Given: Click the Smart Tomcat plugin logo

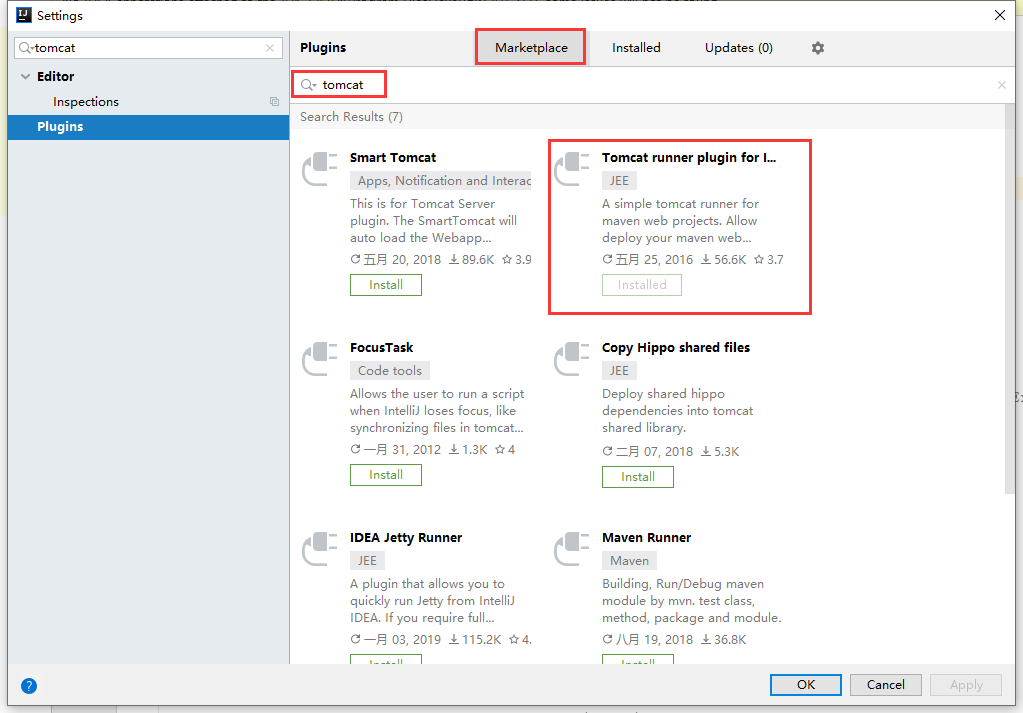Looking at the screenshot, I should (x=318, y=168).
